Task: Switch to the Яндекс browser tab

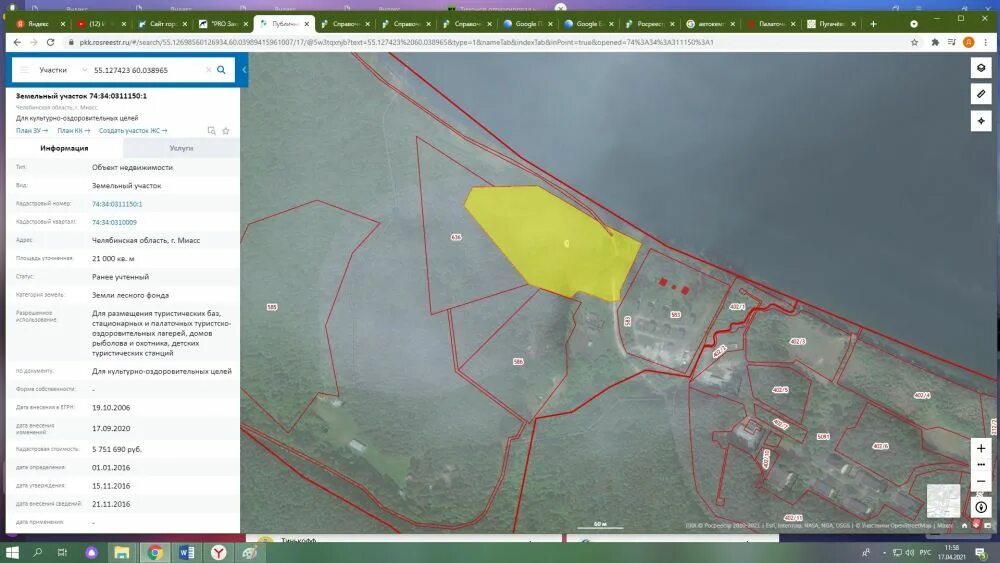Action: point(40,24)
